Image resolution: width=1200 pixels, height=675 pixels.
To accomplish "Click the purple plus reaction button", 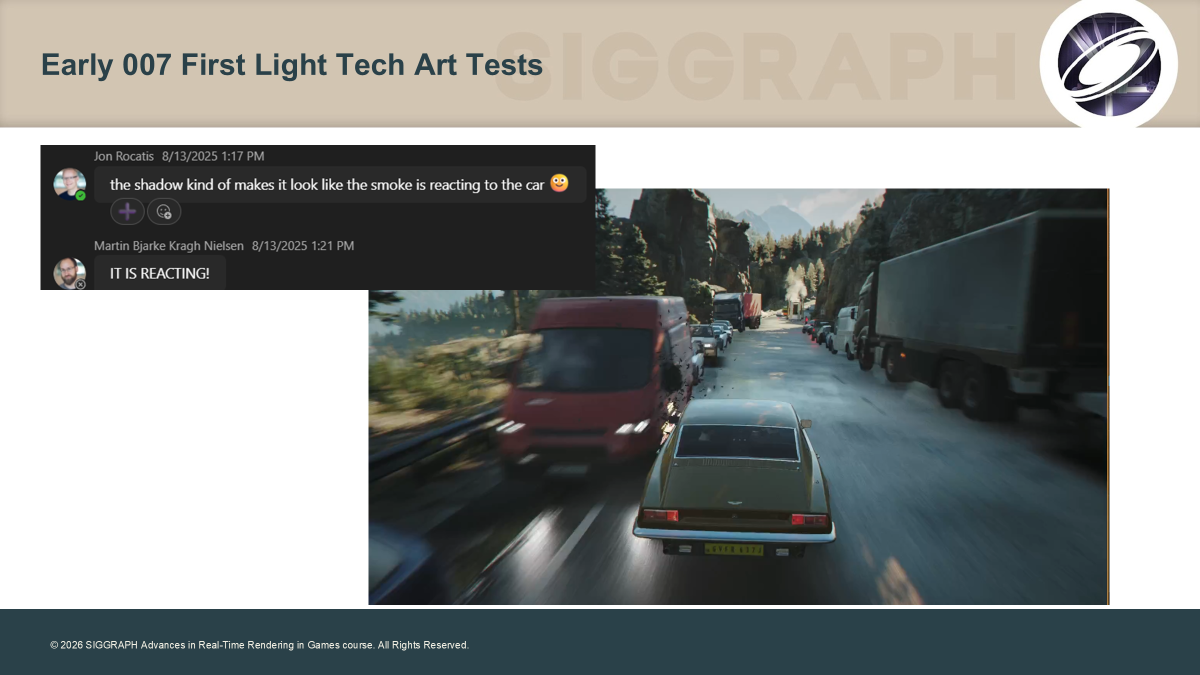I will click(127, 211).
